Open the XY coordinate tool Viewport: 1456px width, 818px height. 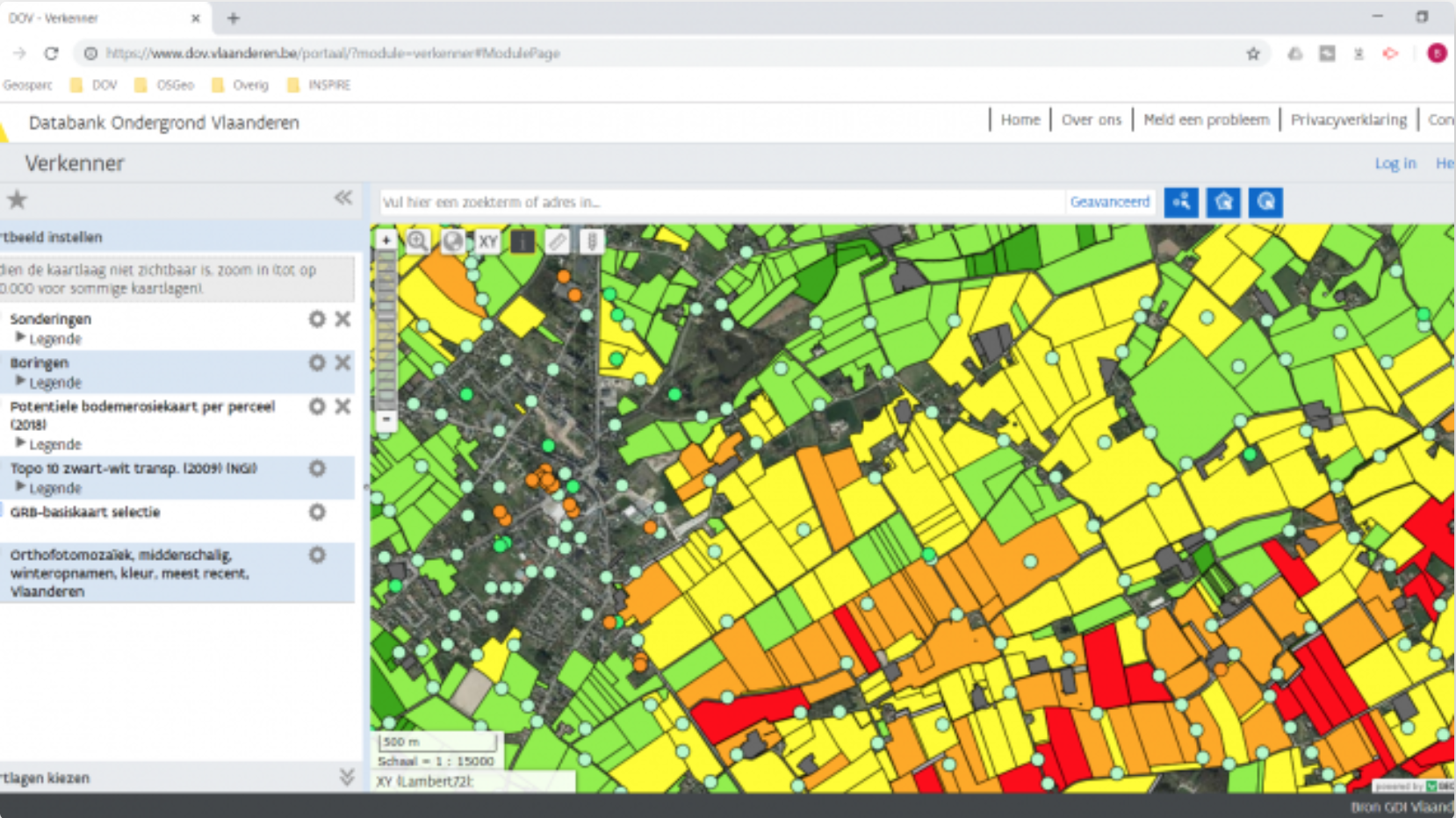[x=487, y=240]
